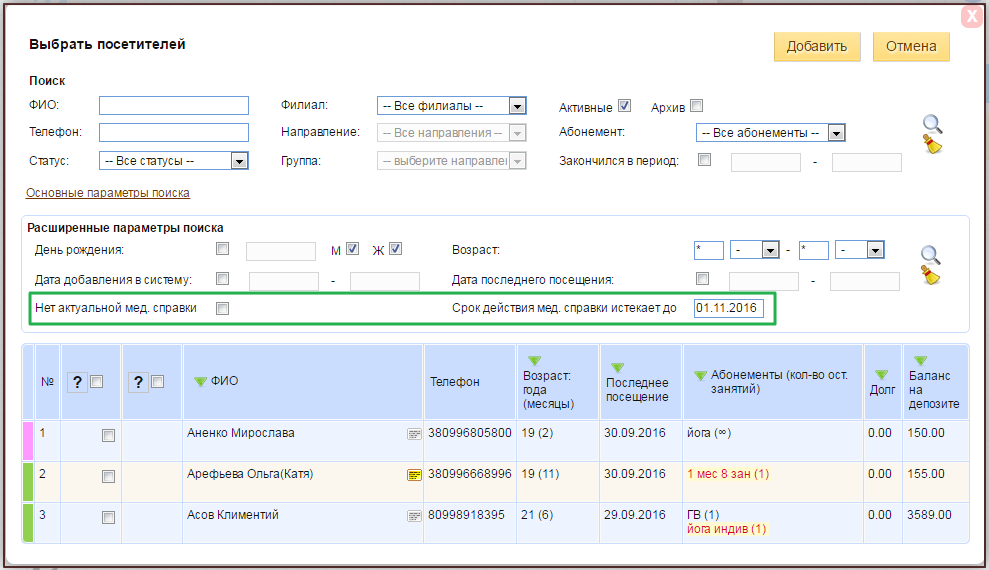Screen dimensions: 989x570
Task: Click the pink status marker on row 1
Action: 28,440
